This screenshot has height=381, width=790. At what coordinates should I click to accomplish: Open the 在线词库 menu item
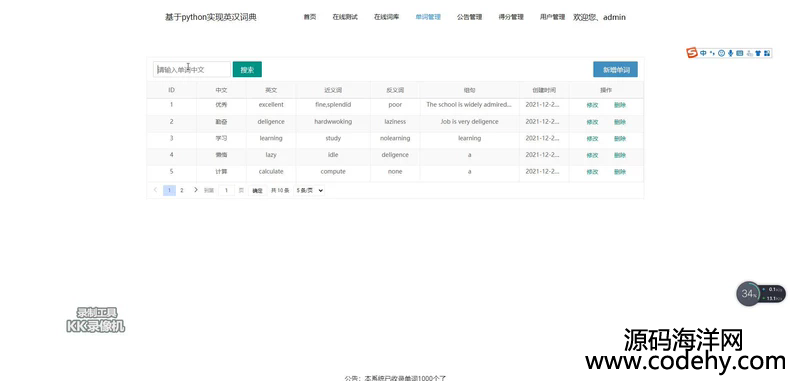pos(386,17)
